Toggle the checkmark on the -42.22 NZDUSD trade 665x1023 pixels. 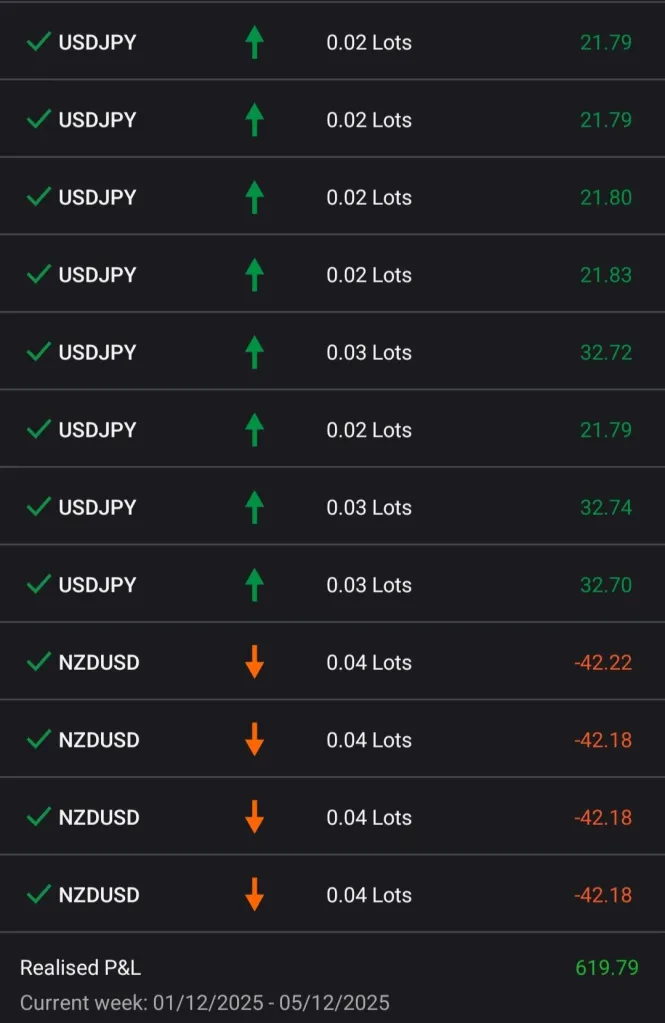click(39, 662)
